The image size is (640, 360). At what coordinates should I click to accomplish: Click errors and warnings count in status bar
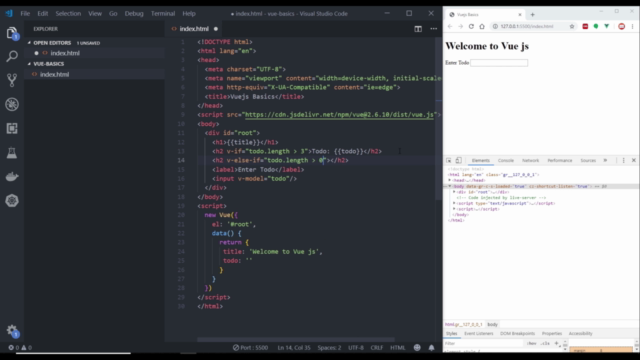click(x=20, y=348)
